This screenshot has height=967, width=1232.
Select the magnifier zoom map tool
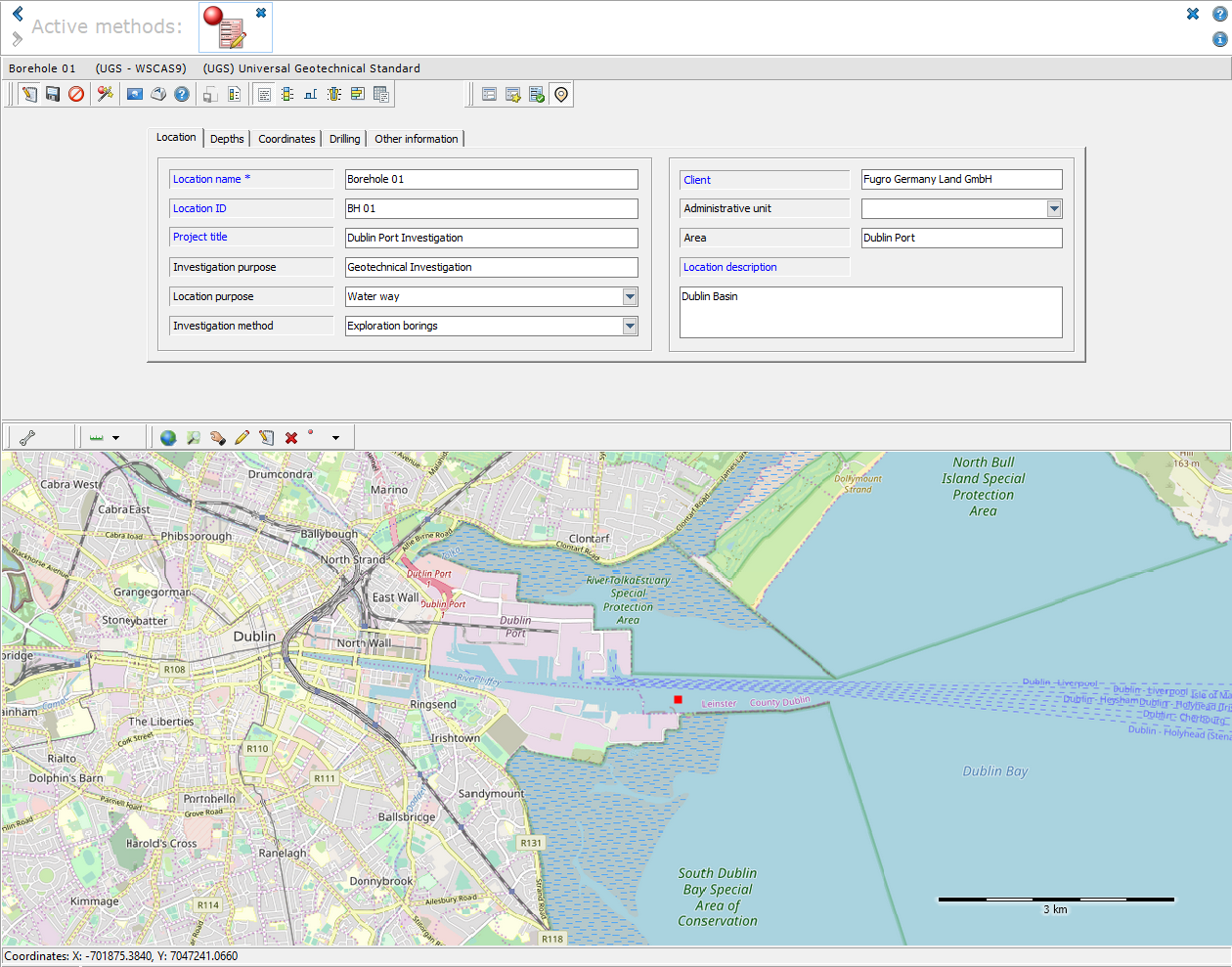[194, 437]
